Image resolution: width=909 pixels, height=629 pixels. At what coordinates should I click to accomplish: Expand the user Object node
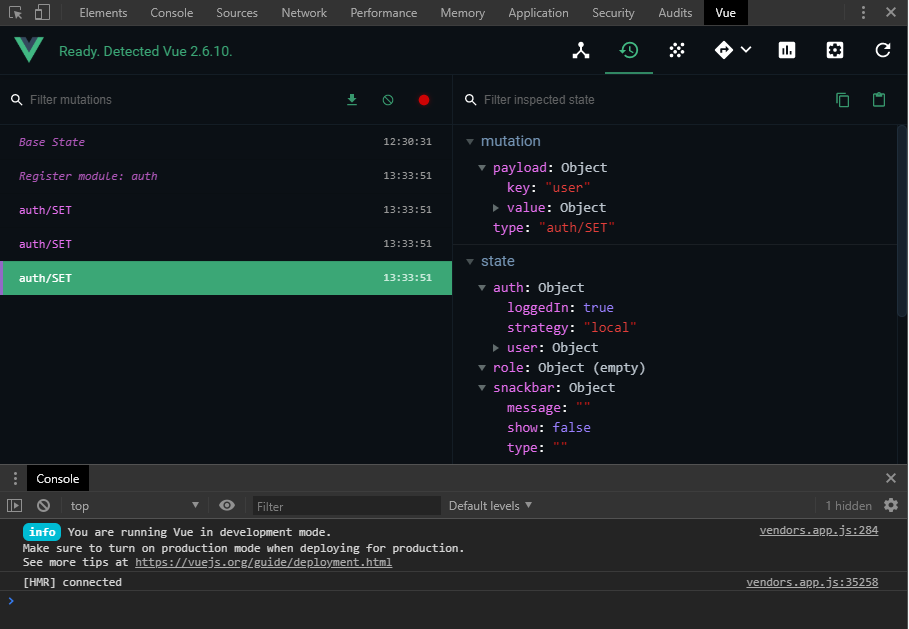(x=496, y=348)
